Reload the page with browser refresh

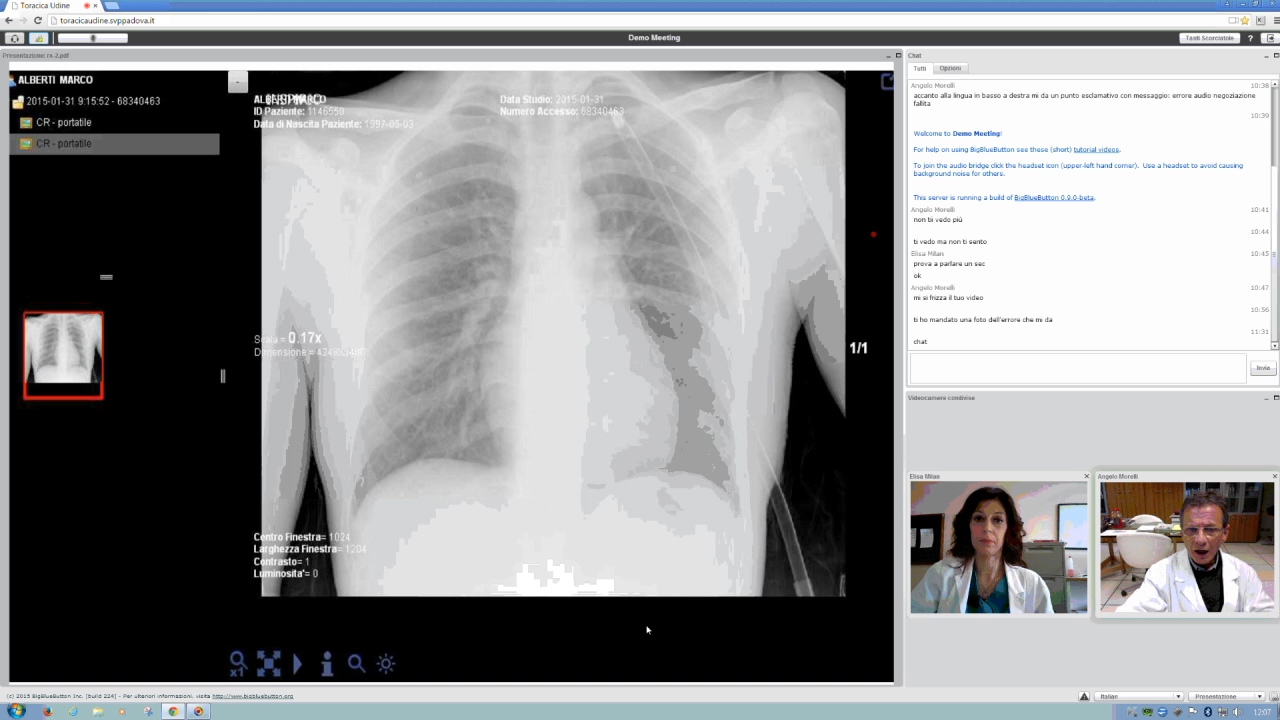coord(38,20)
